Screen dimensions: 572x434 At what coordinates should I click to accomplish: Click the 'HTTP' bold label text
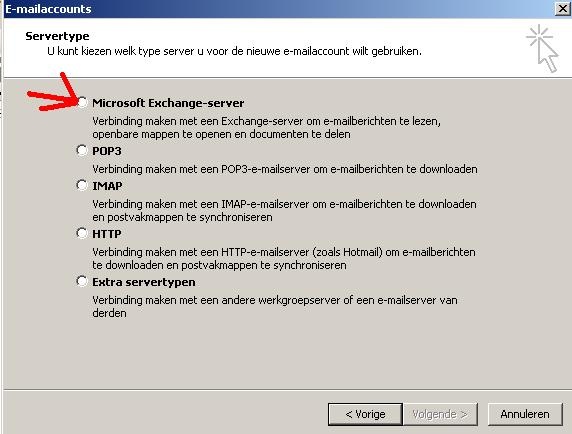tap(107, 234)
